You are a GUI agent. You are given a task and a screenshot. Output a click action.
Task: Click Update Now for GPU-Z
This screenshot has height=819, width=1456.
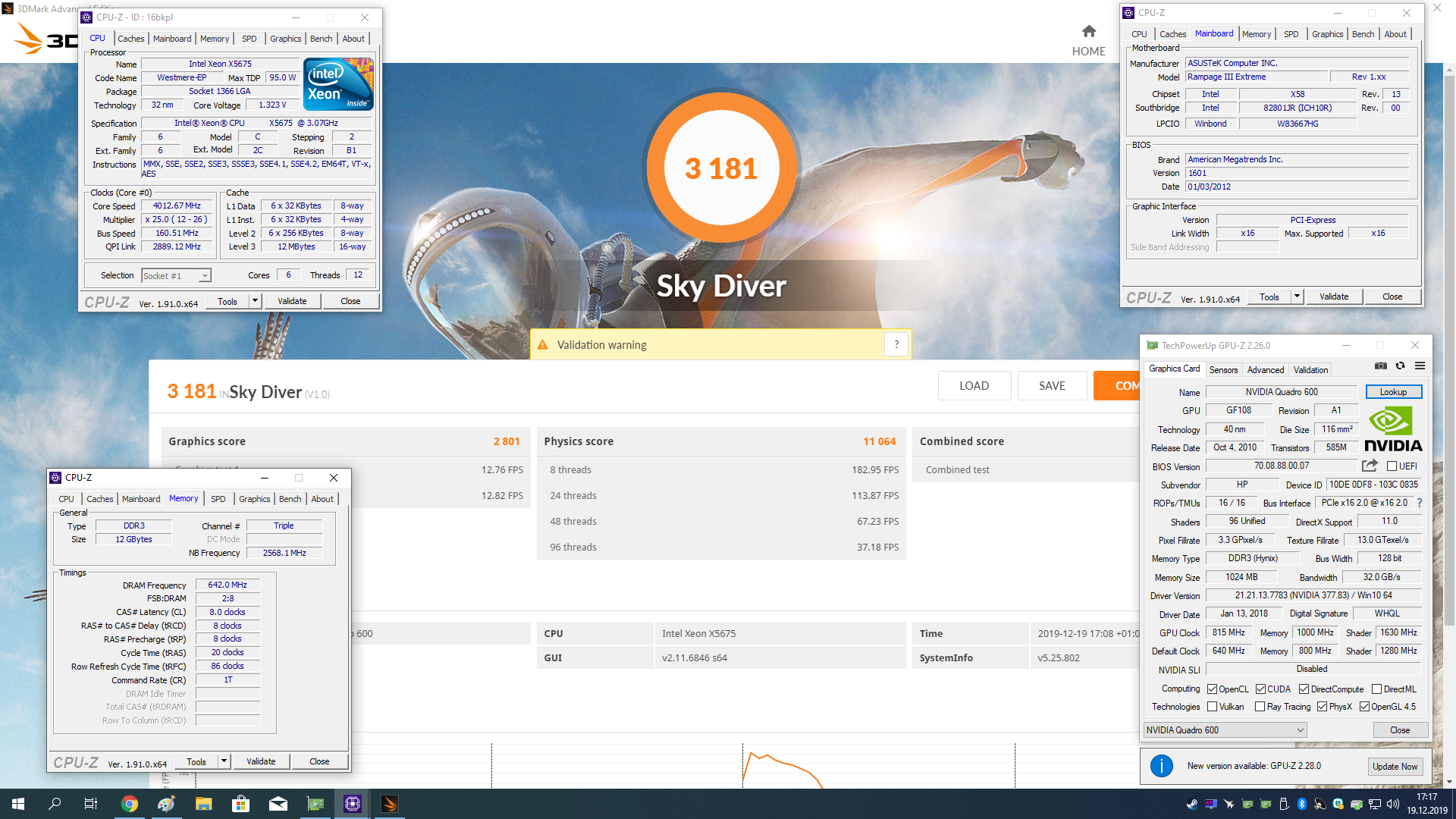point(1395,767)
